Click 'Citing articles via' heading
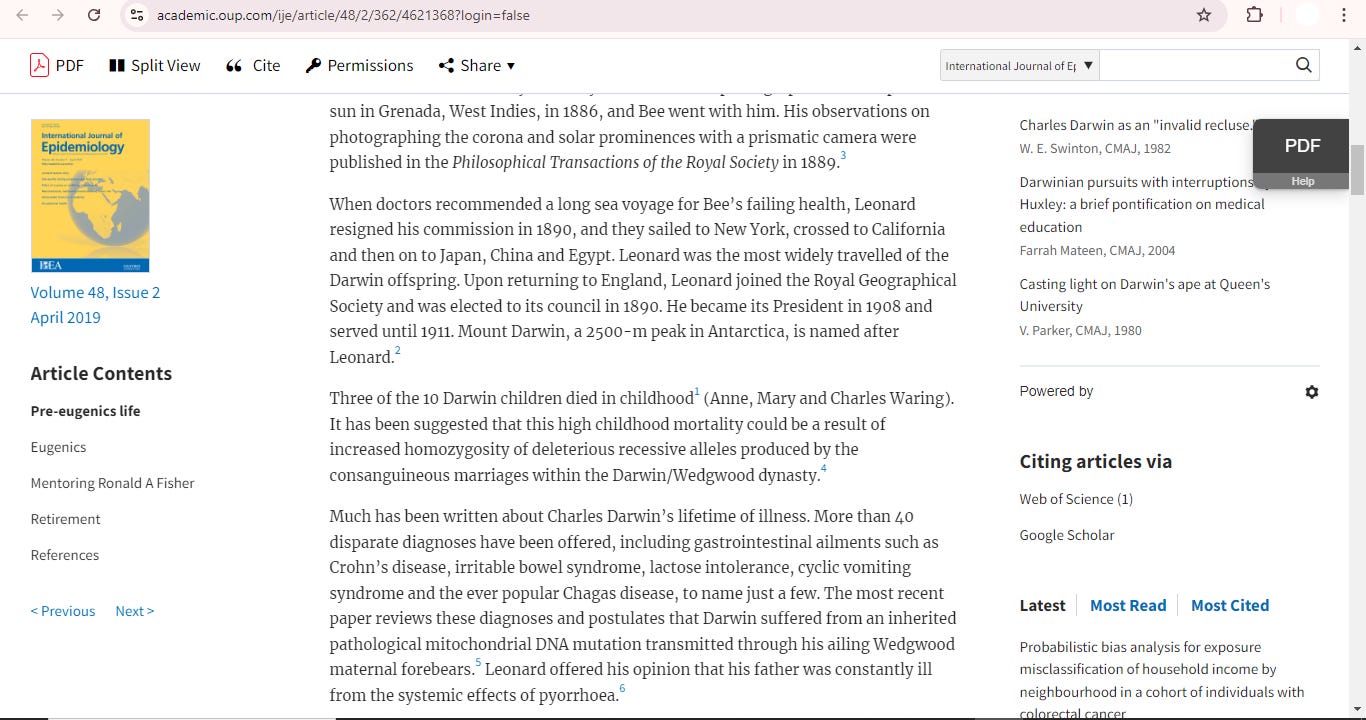 pyautogui.click(x=1095, y=461)
